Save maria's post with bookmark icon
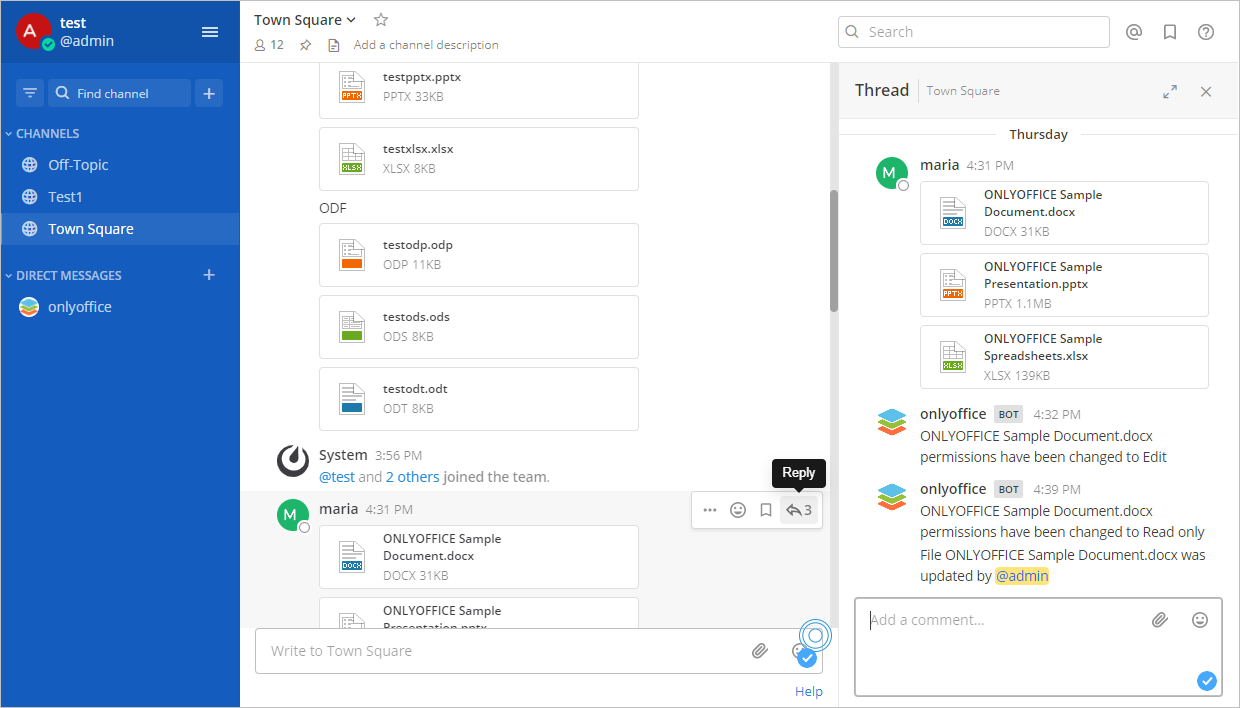The image size is (1240, 708). (x=766, y=510)
